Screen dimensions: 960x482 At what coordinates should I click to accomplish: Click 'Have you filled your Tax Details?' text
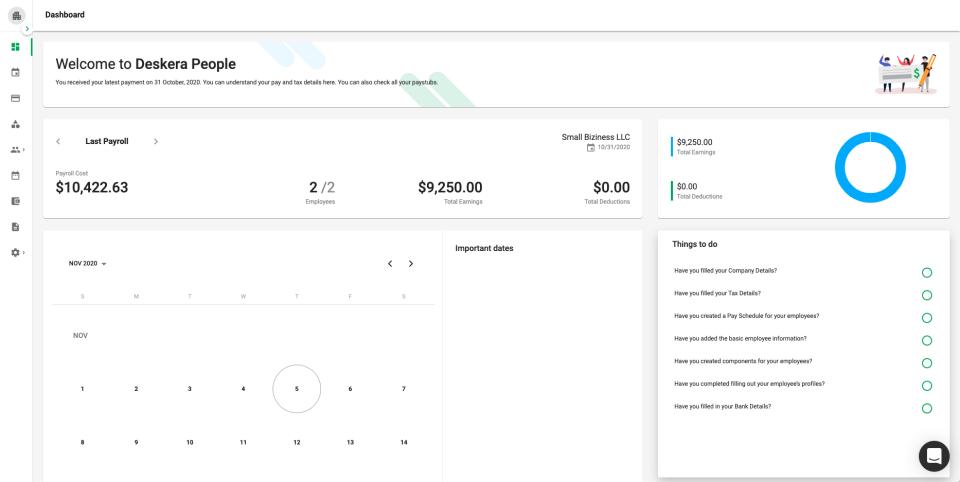tap(718, 293)
